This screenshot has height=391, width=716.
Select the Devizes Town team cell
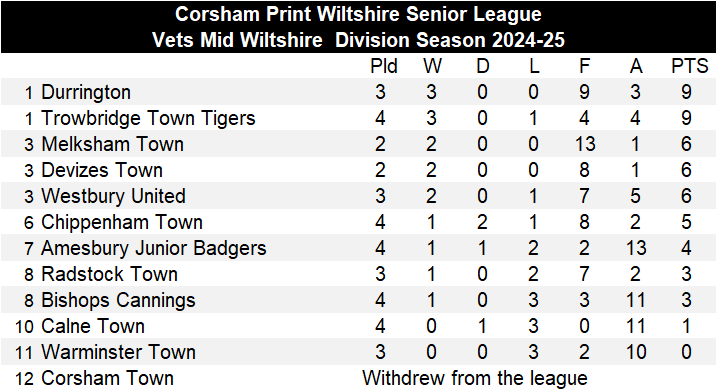coord(102,170)
